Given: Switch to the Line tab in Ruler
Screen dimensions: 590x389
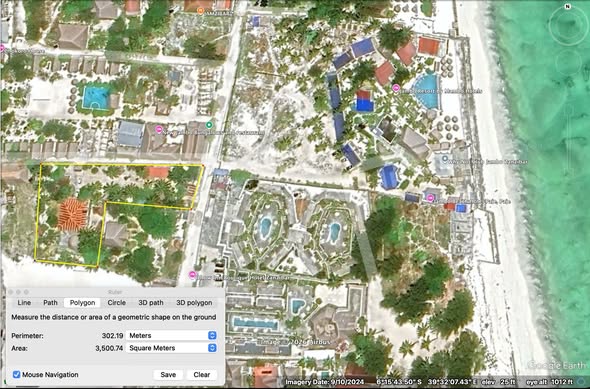Looking at the screenshot, I should click(x=24, y=302).
